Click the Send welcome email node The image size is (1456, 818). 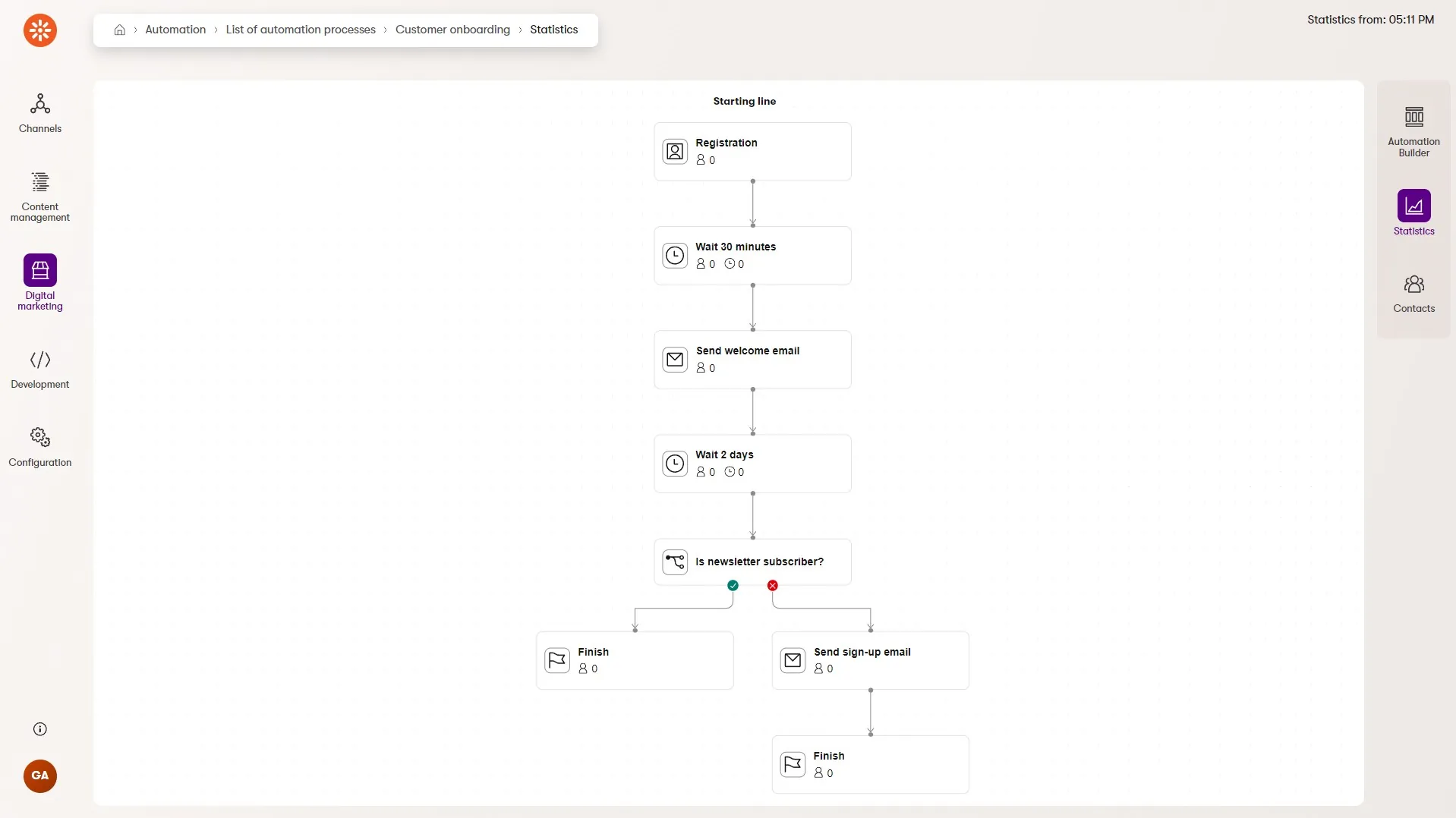(x=752, y=360)
